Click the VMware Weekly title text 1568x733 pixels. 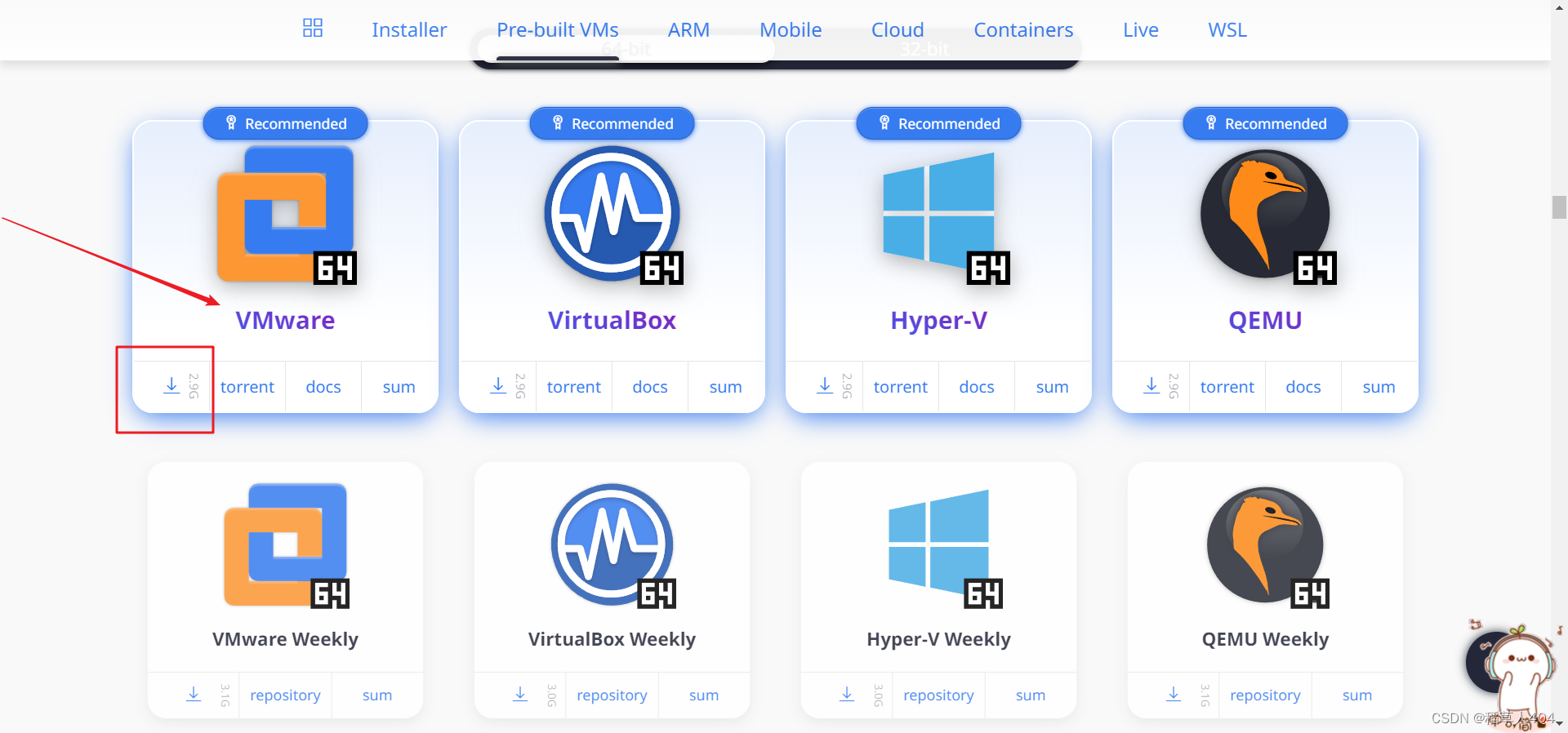tap(286, 639)
